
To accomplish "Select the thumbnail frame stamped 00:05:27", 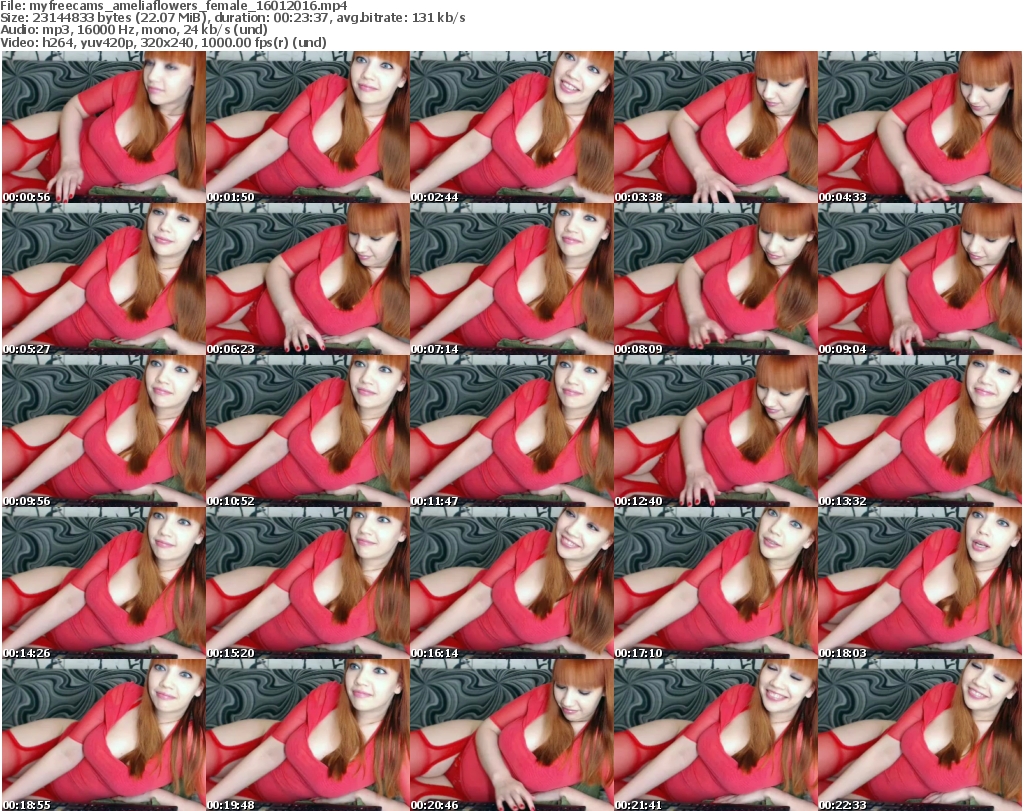I will (104, 279).
